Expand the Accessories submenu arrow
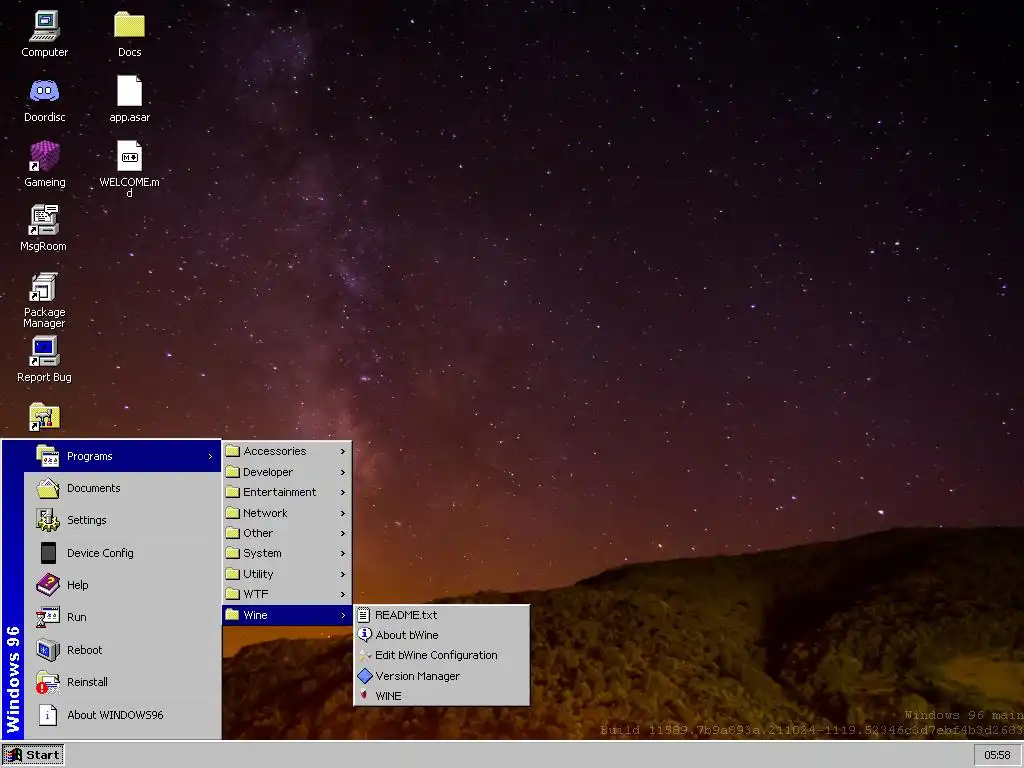This screenshot has height=768, width=1024. coord(343,451)
